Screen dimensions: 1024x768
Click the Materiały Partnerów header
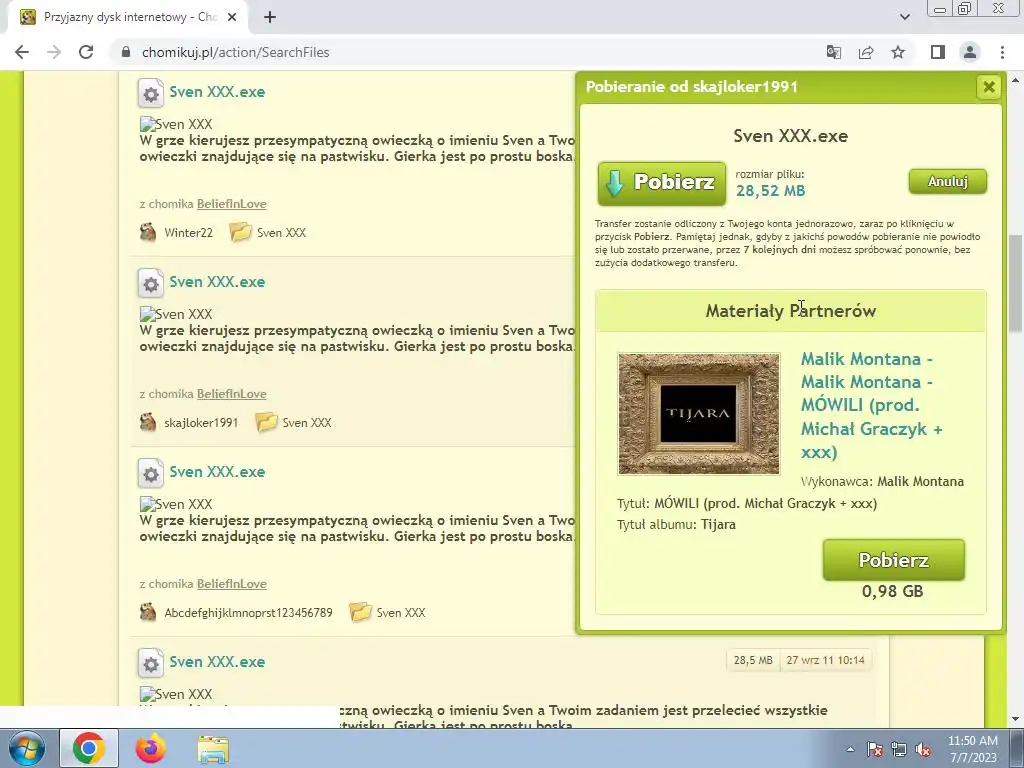790,311
